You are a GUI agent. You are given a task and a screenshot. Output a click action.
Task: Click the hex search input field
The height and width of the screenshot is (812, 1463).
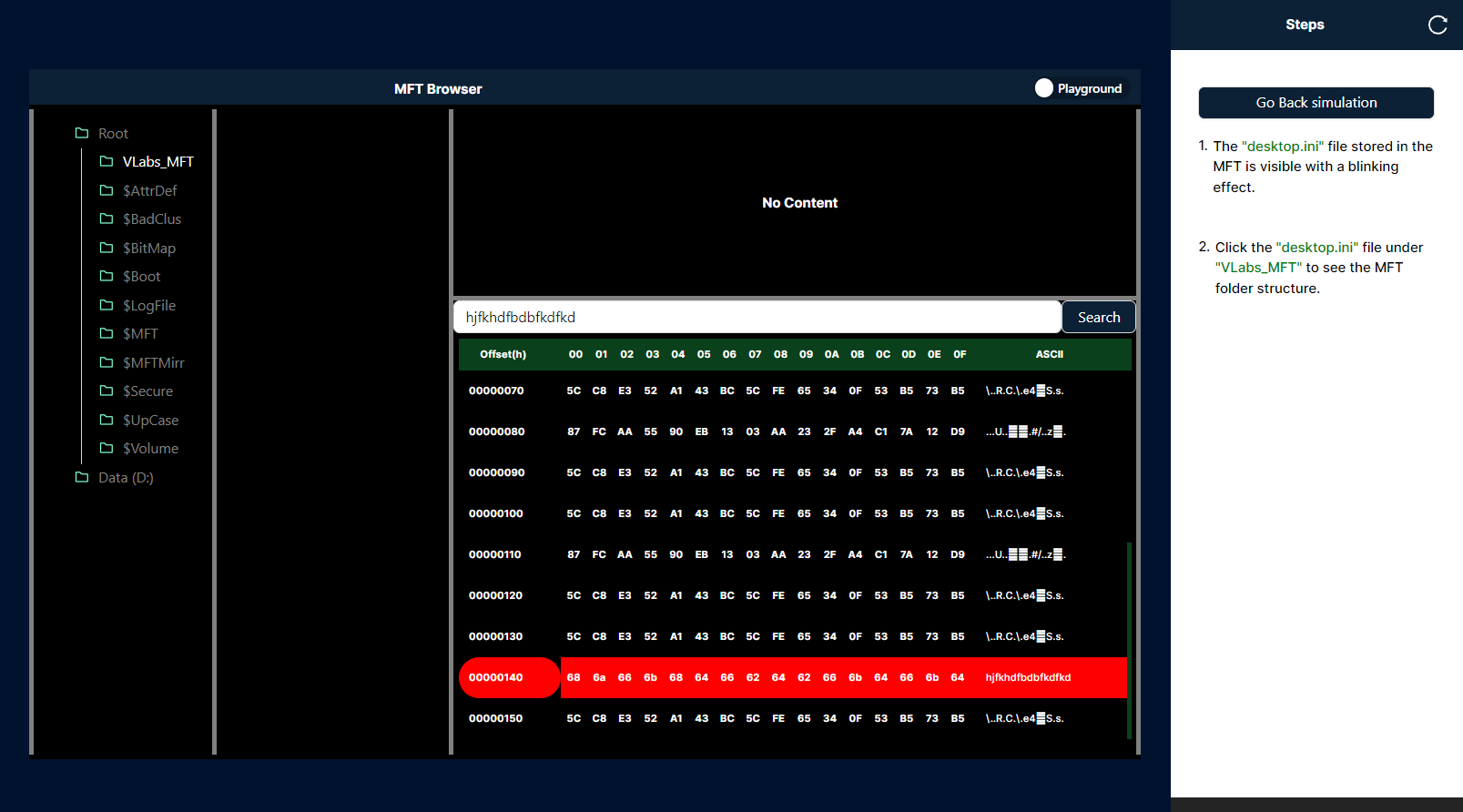click(x=757, y=317)
